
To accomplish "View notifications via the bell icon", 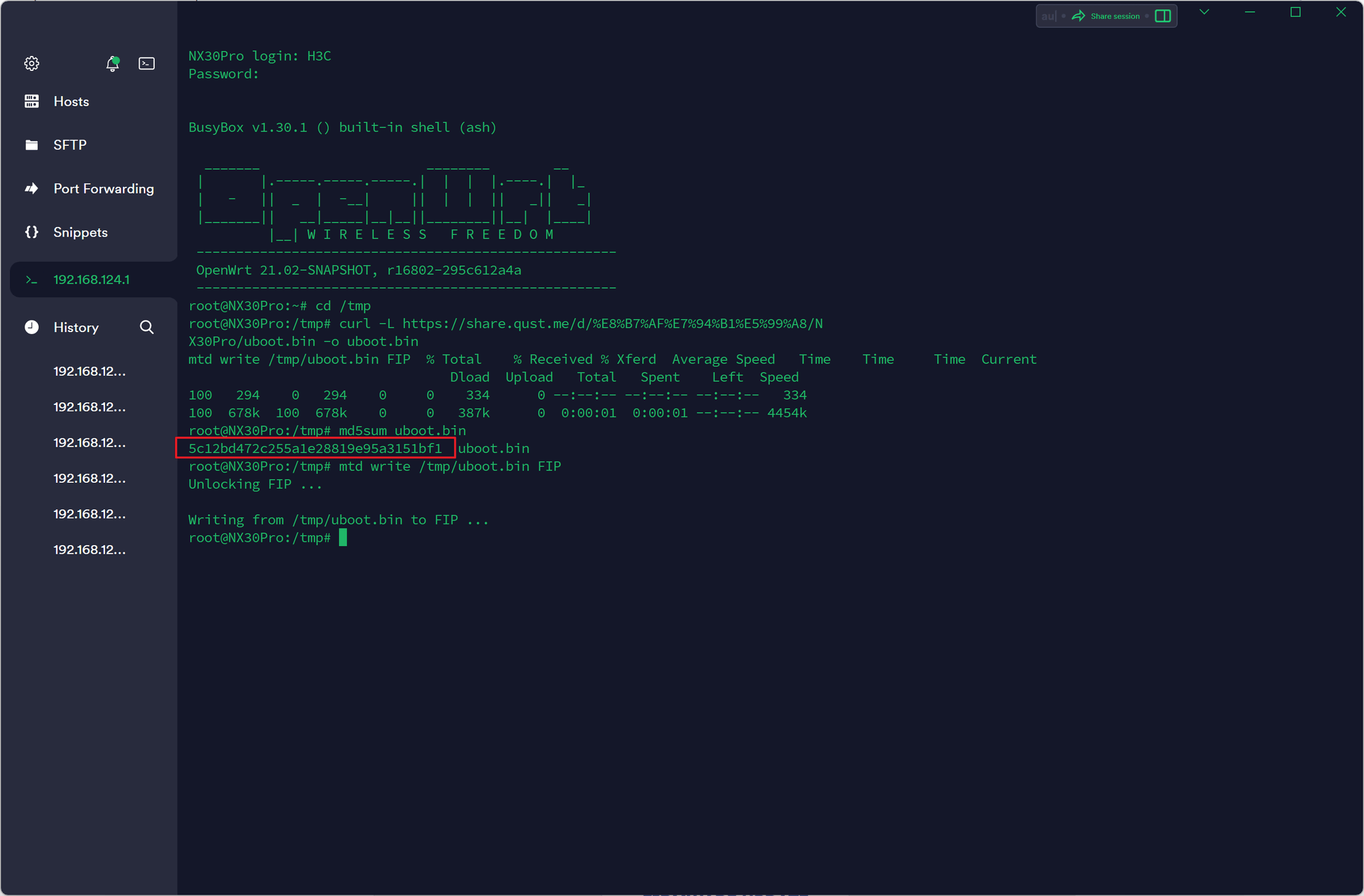I will [113, 63].
